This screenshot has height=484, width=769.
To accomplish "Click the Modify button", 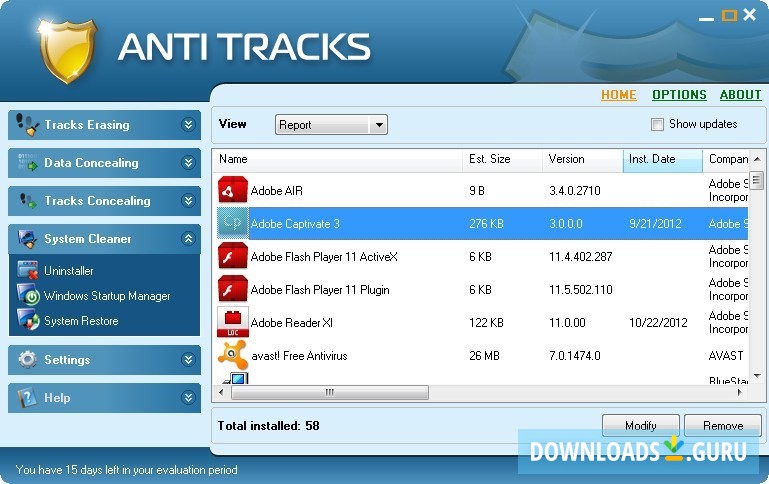I will (x=641, y=425).
